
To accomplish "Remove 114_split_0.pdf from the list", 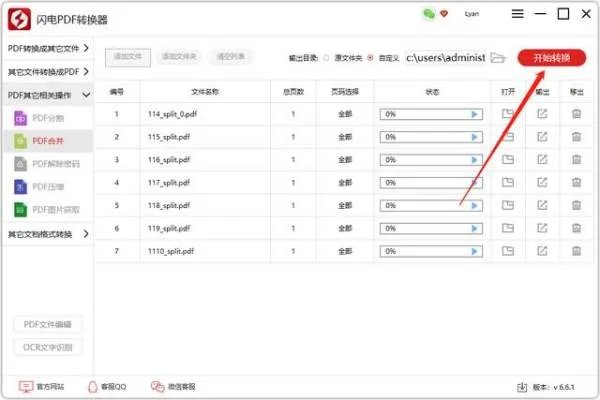I will click(576, 114).
